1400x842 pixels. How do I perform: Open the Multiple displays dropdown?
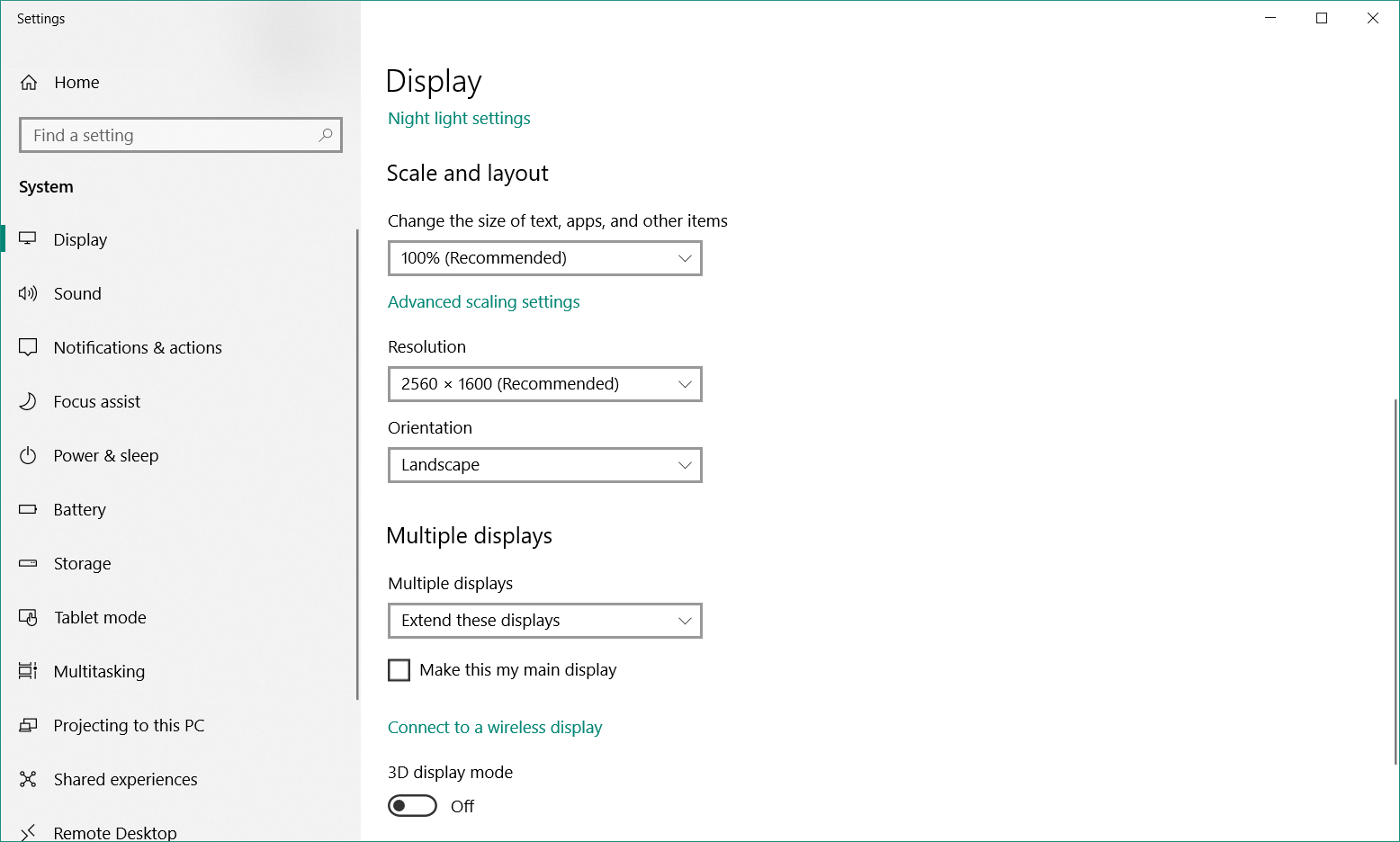coord(544,621)
